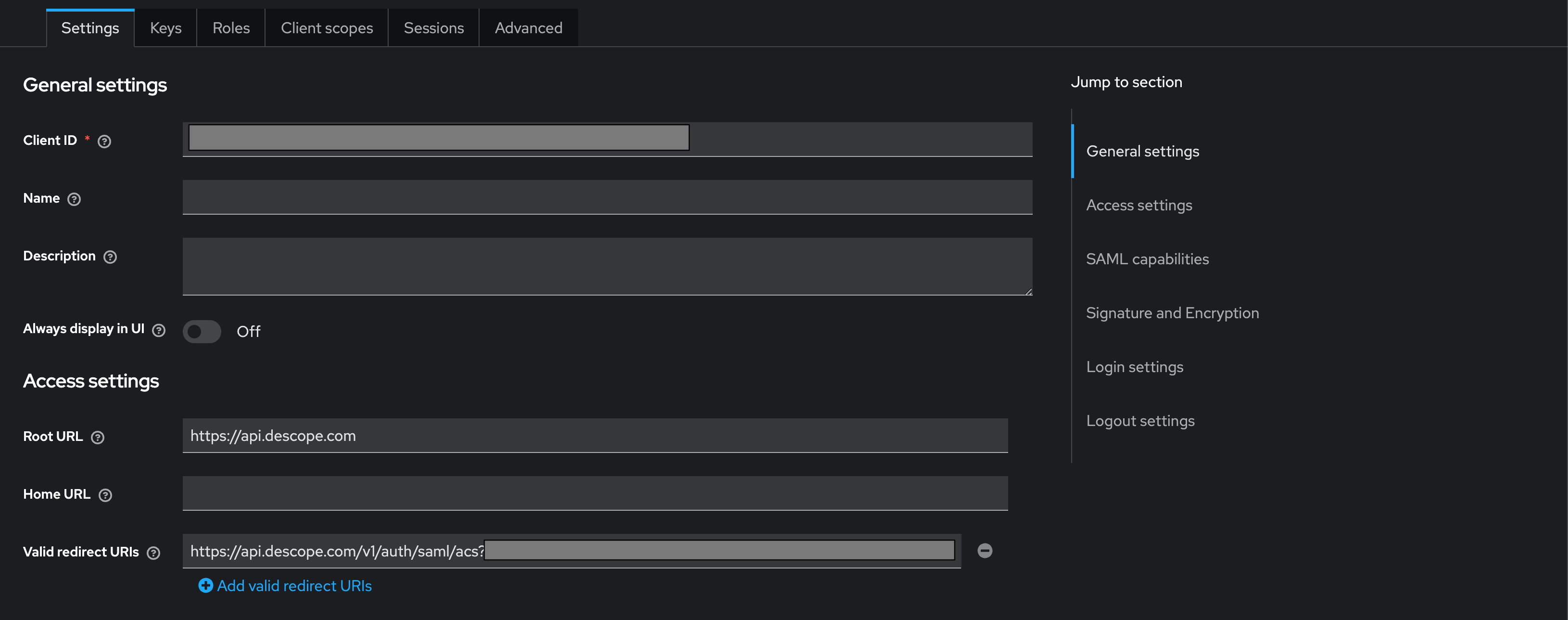Screen dimensions: 1568x620
Task: Jump to SAML capabilities section
Action: pyautogui.click(x=1147, y=258)
